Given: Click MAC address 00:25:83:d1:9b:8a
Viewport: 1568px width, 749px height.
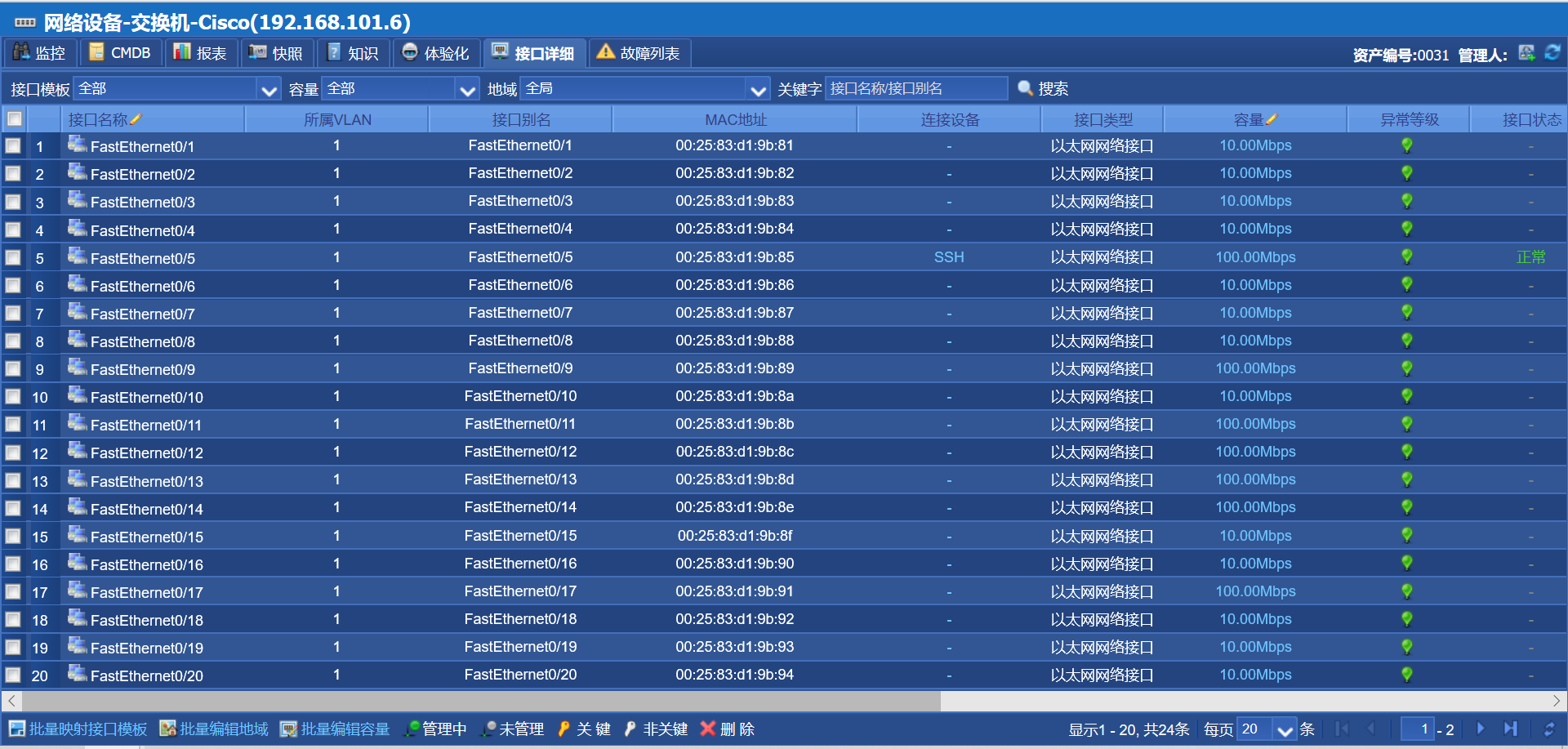Looking at the screenshot, I should (734, 396).
